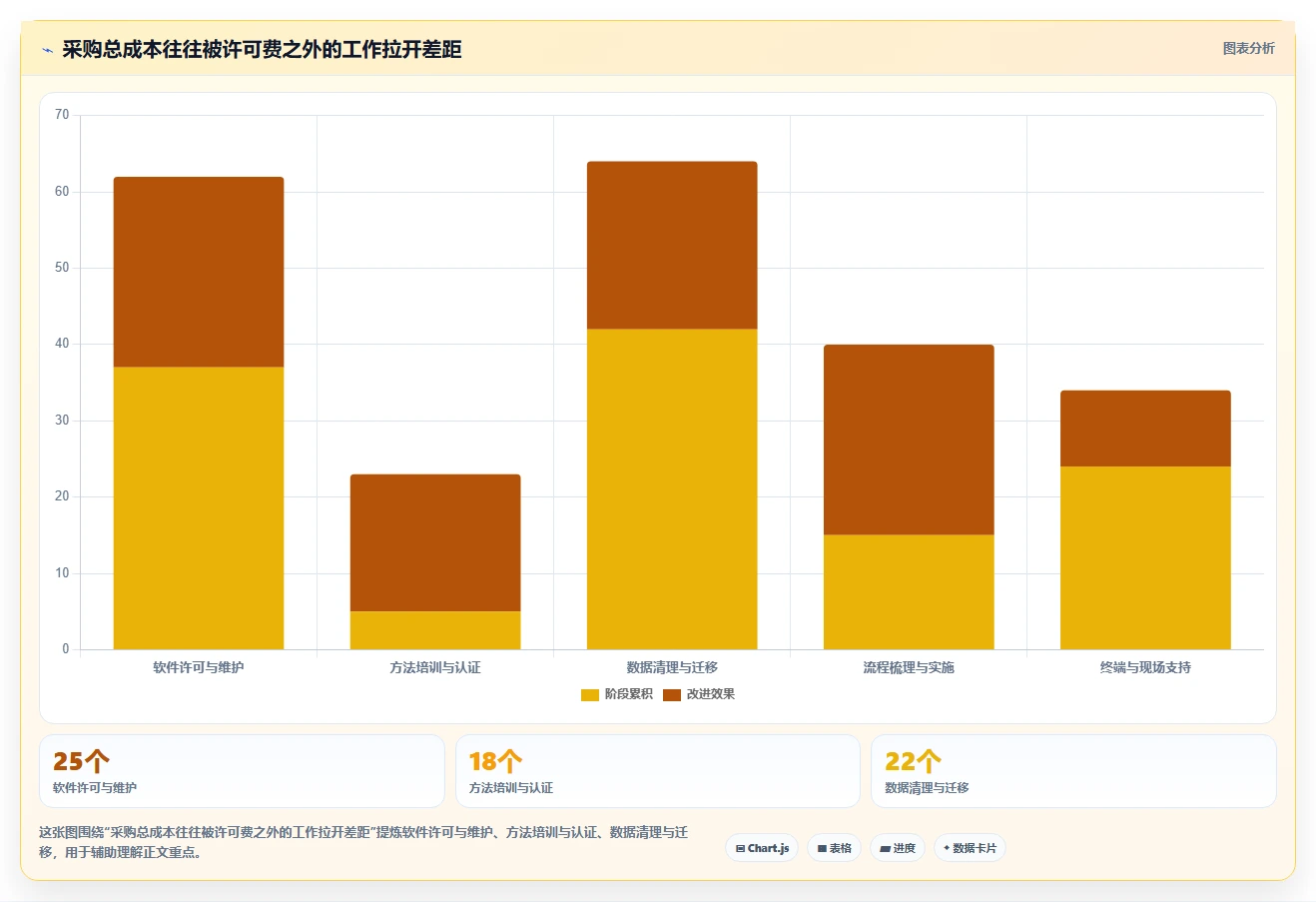Open the 18个 方法培训与认证 data card
This screenshot has width=1316, height=902.
click(x=657, y=771)
